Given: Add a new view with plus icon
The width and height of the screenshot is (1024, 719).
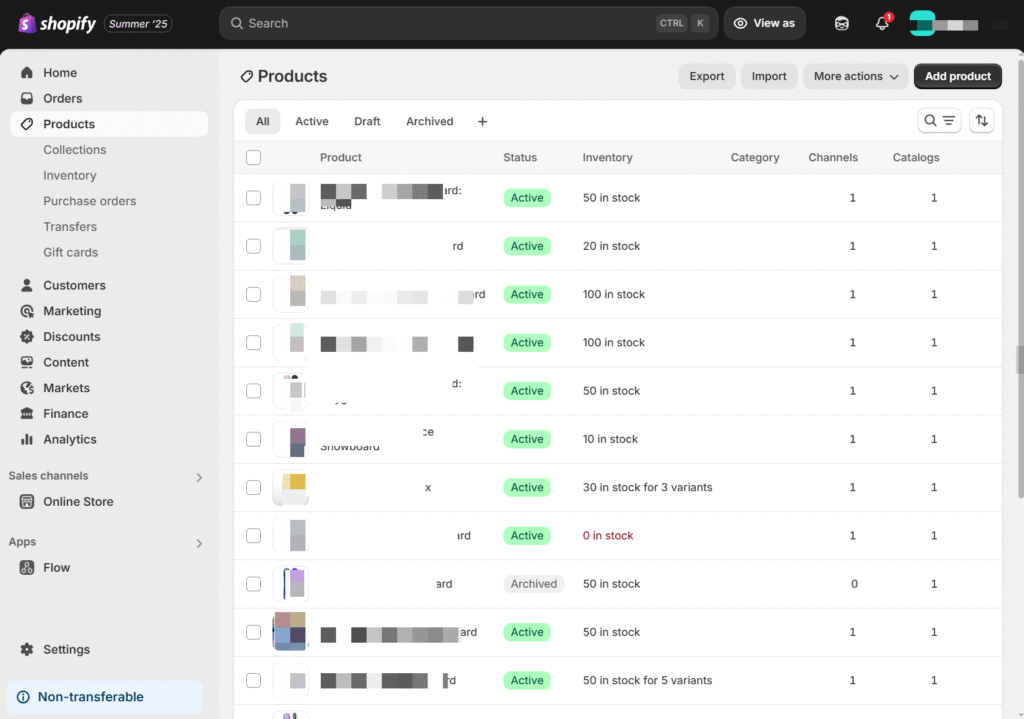Looking at the screenshot, I should point(482,122).
